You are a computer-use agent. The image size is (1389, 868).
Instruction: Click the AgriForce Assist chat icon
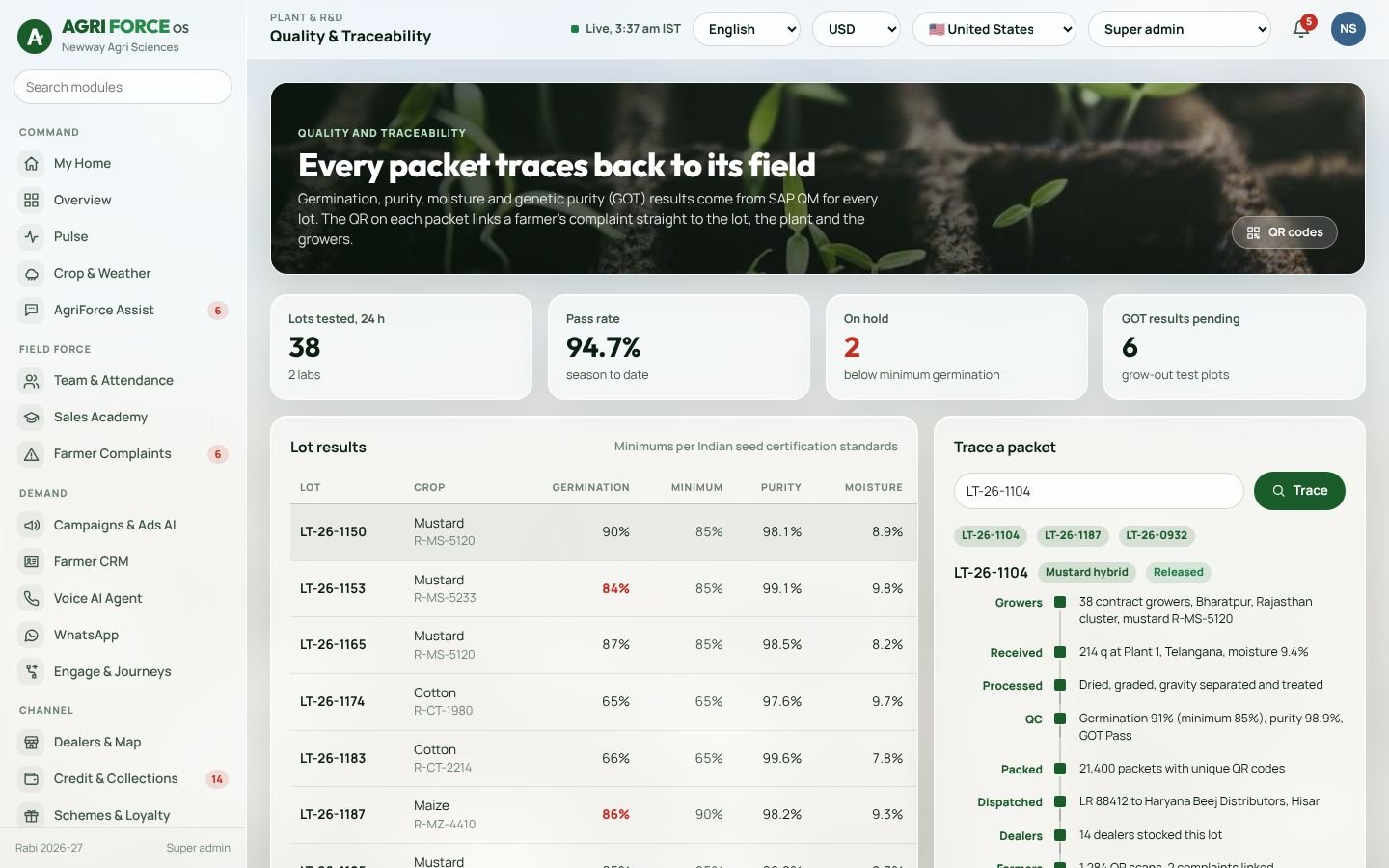point(32,311)
